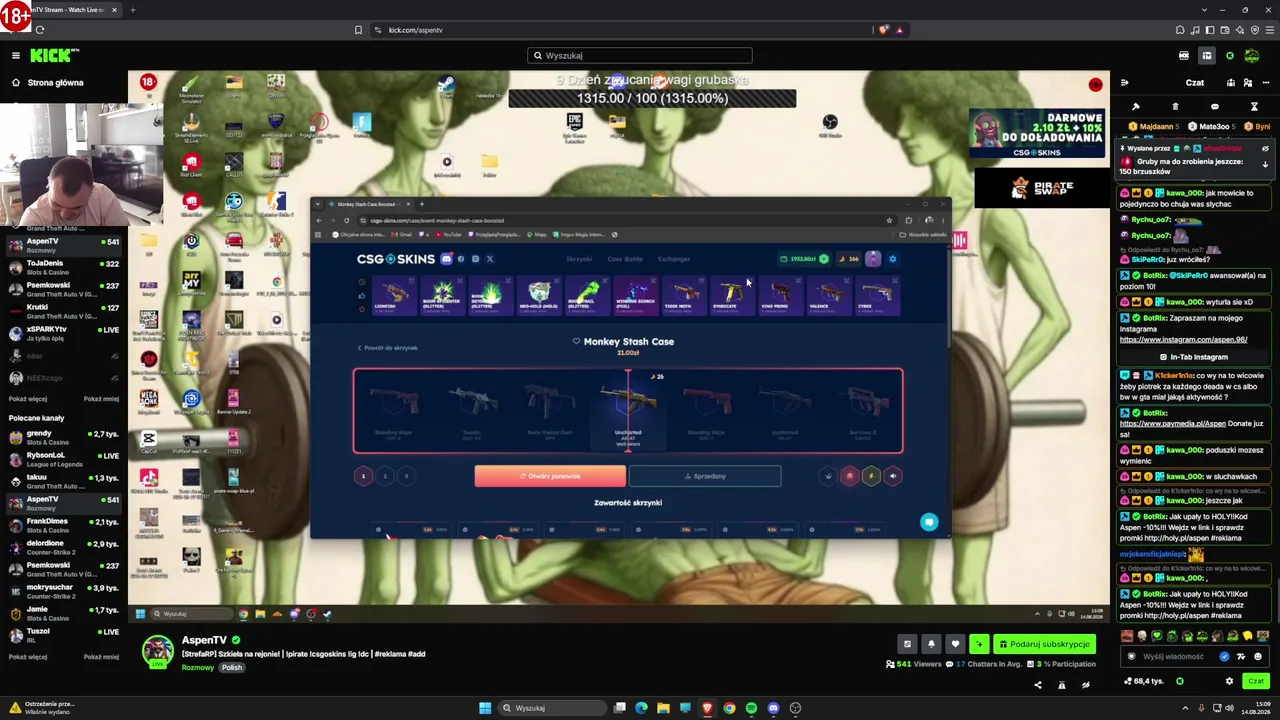Open the Windows Start button

[485, 708]
